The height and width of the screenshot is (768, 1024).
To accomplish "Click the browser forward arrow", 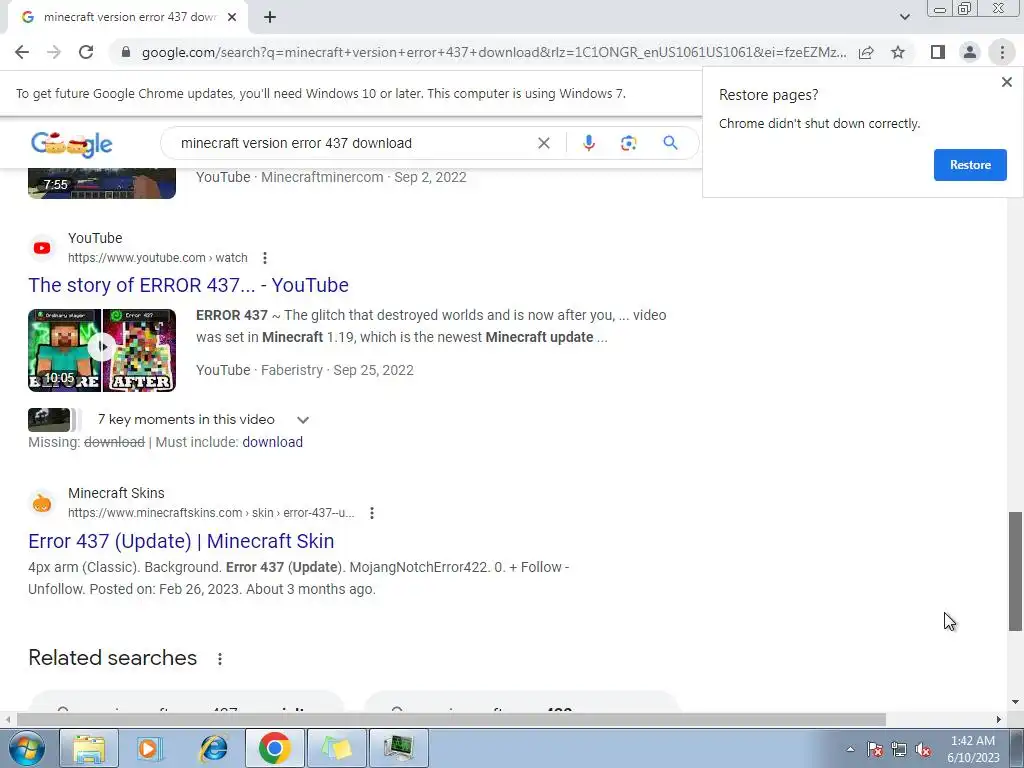I will point(54,52).
